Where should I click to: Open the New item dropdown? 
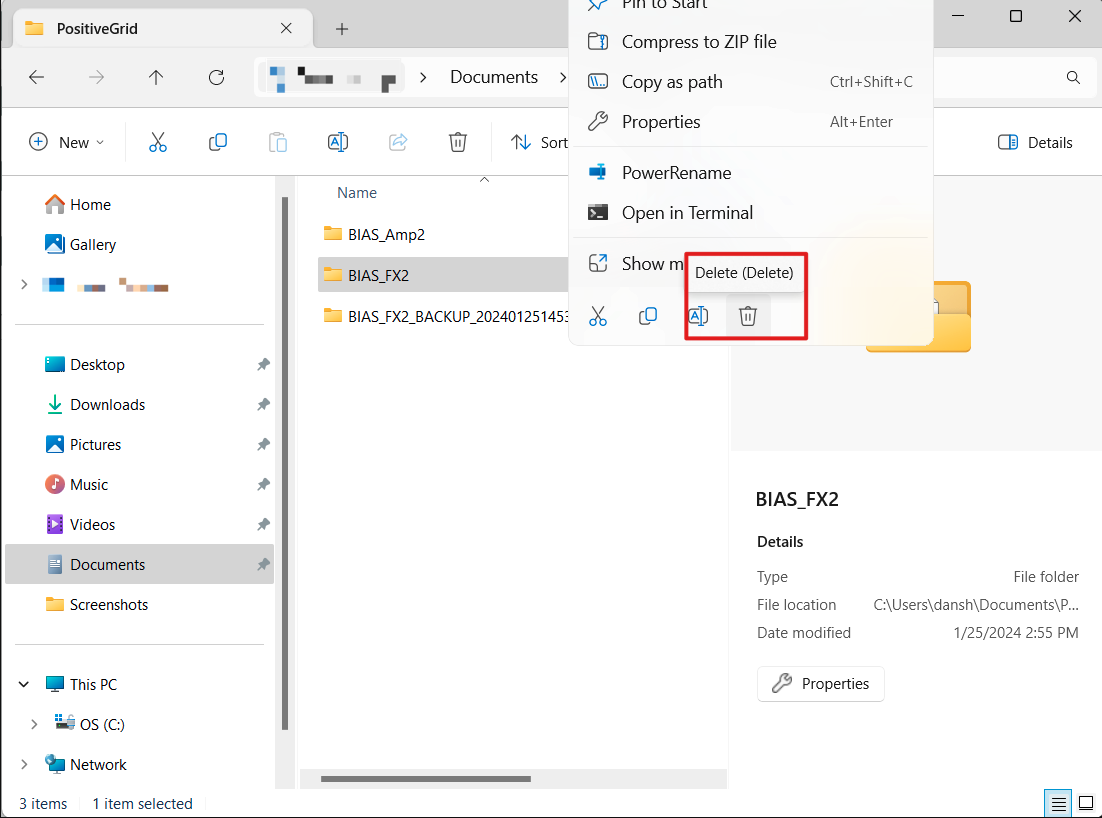[67, 142]
